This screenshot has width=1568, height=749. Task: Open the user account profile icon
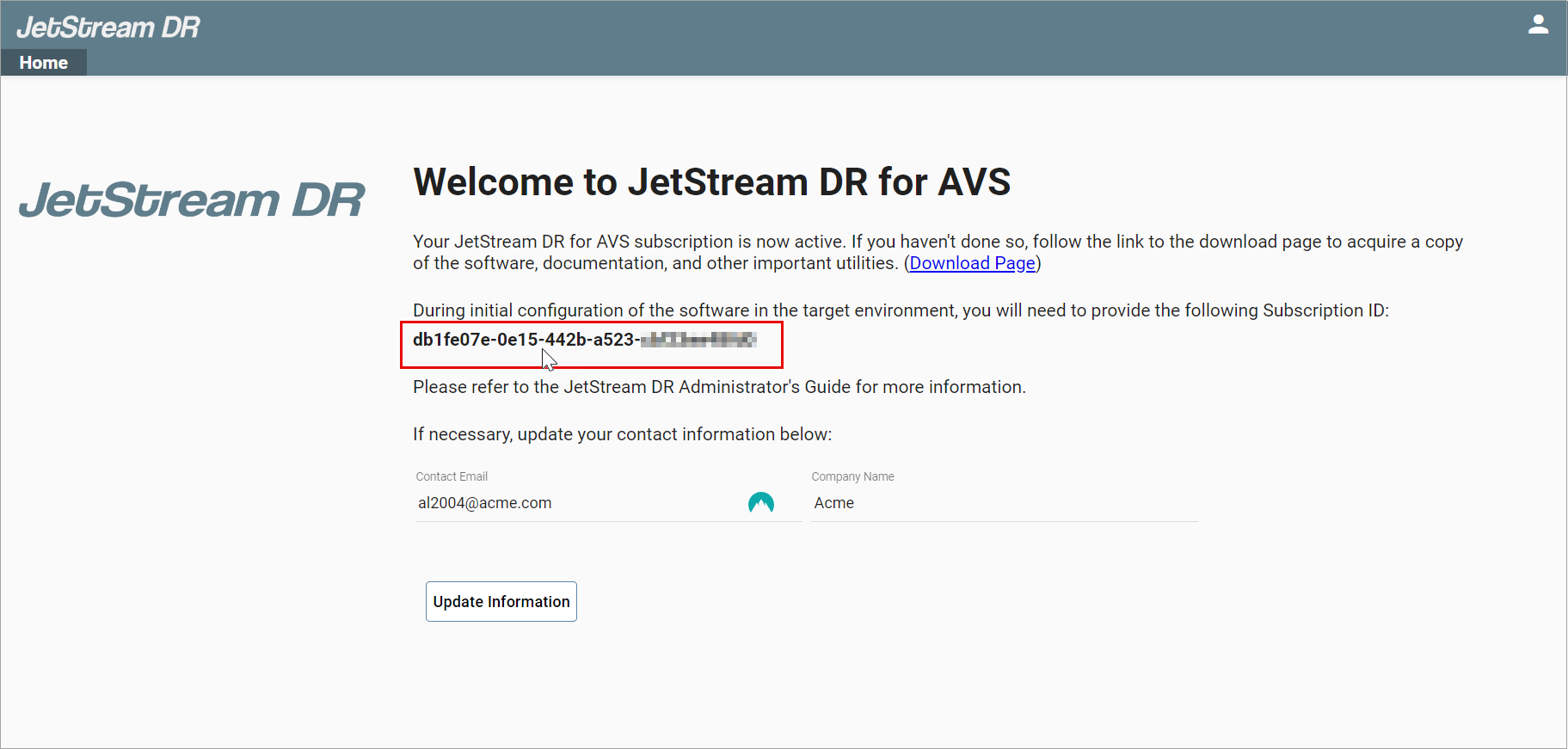point(1538,25)
